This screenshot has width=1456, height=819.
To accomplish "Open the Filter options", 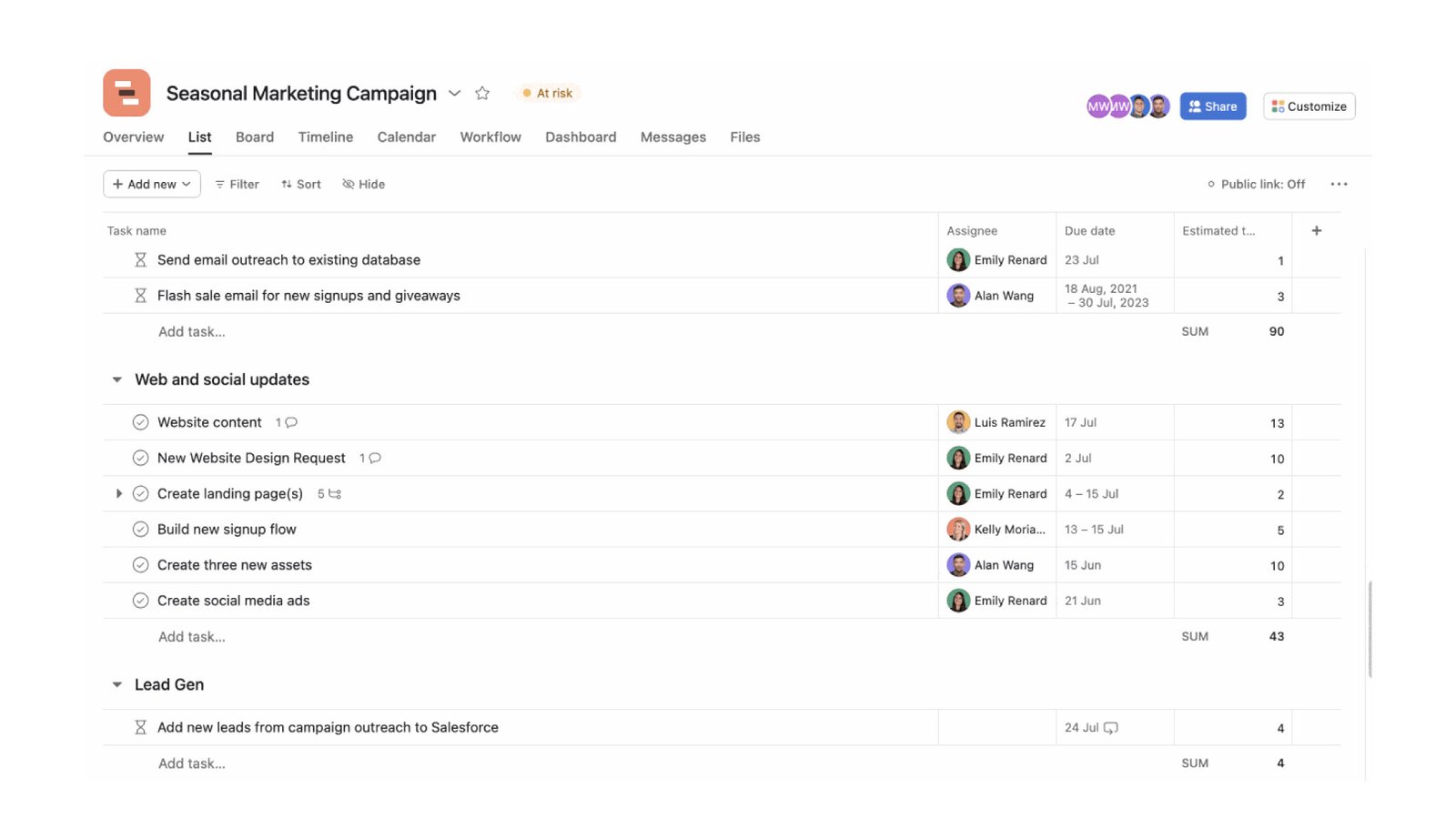I will point(236,184).
